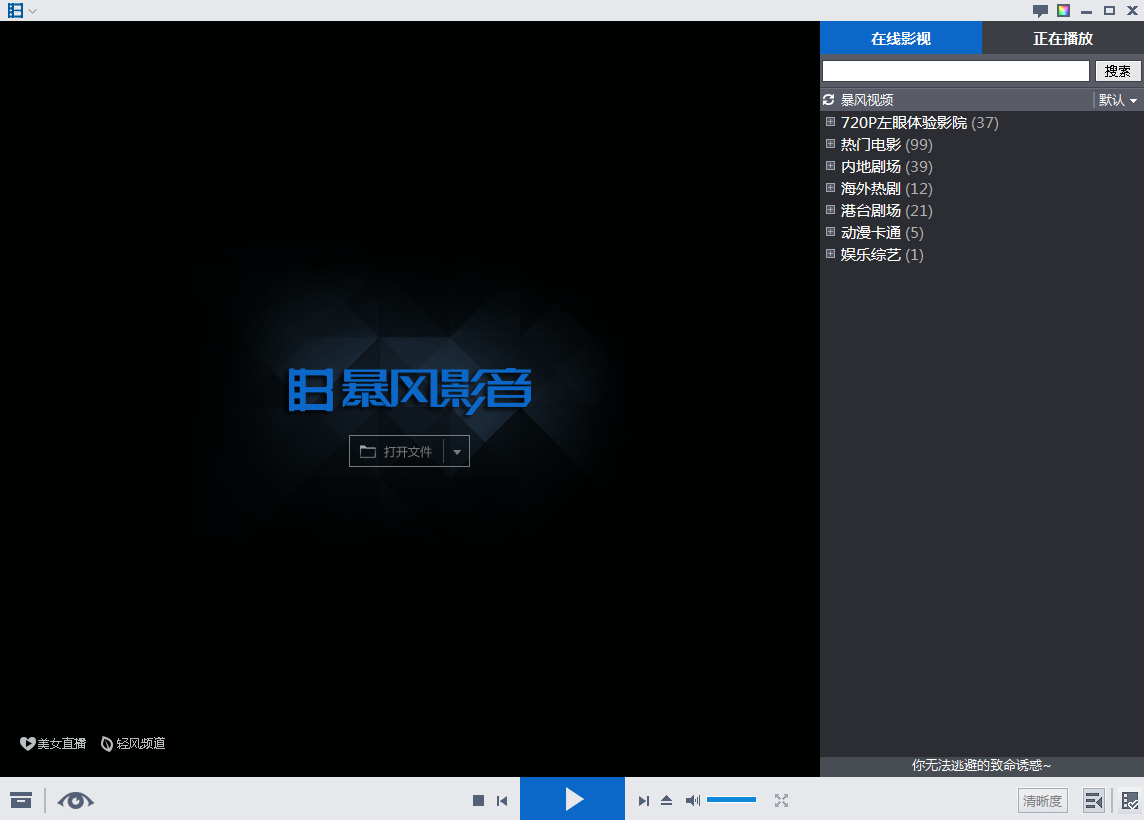Open the Baofeng main menu icon
Viewport: 1144px width, 820px height.
(15, 10)
